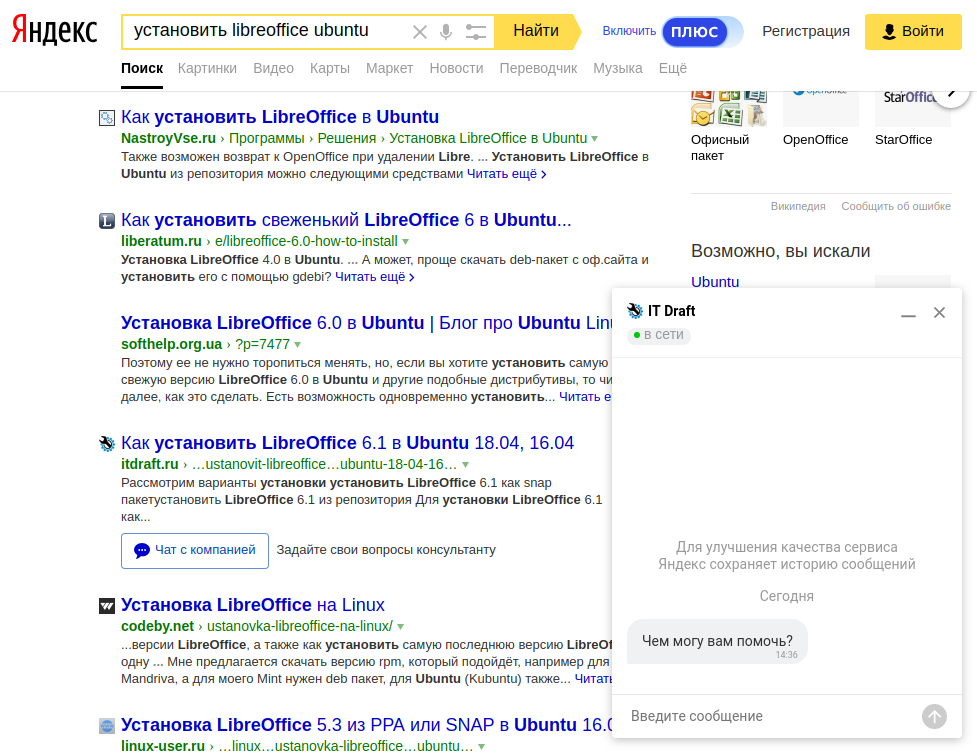Click Читать ещё under NastroyVse.ru snippet
Image resolution: width=977 pixels, height=756 pixels.
click(506, 174)
